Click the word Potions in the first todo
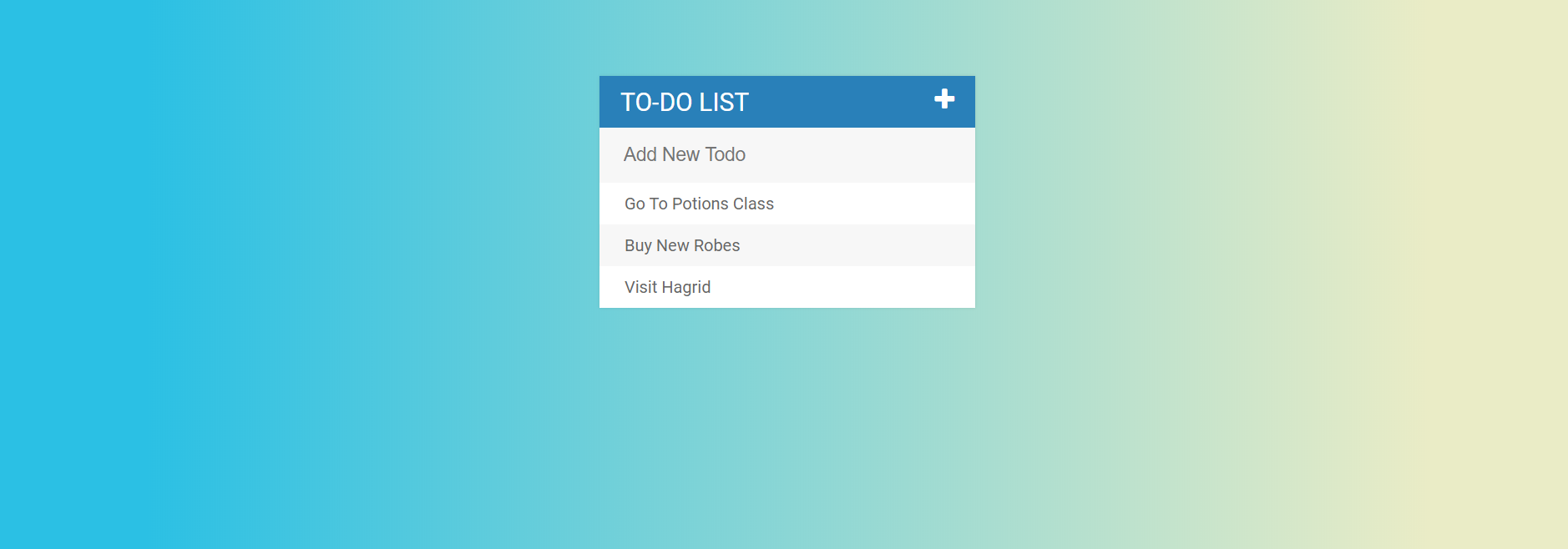This screenshot has height=549, width=1568. 700,204
